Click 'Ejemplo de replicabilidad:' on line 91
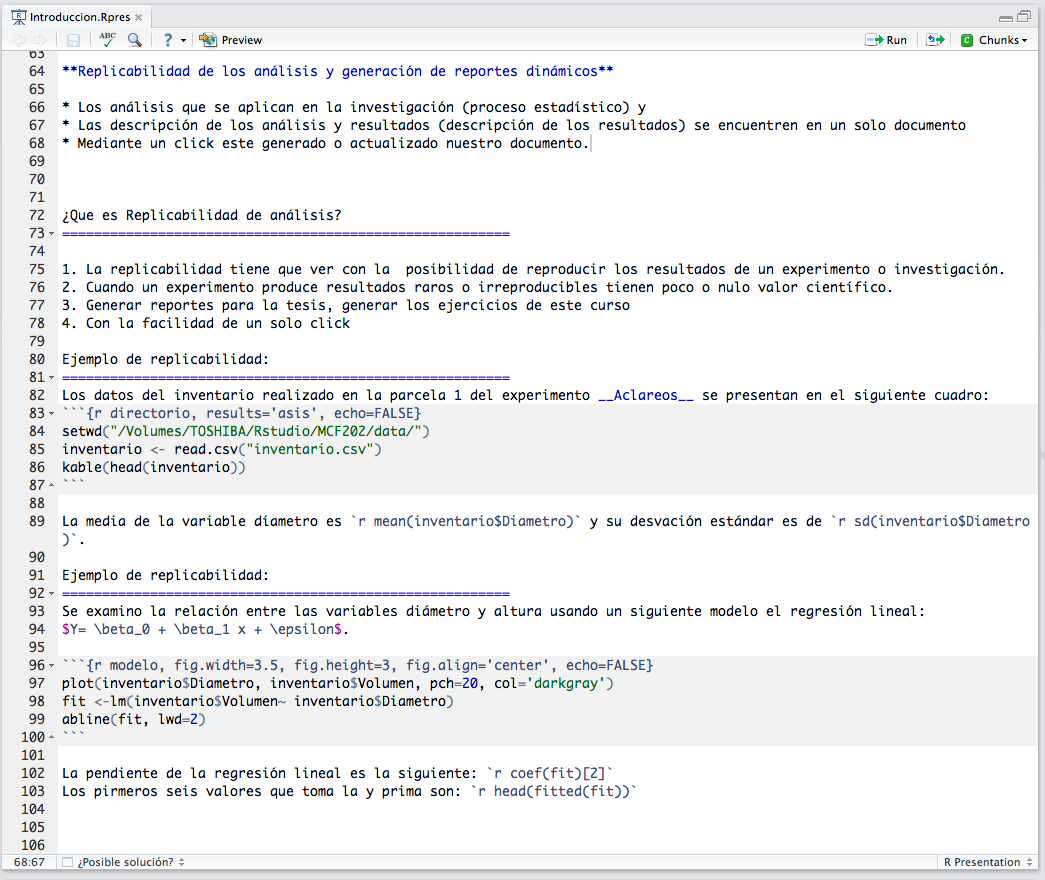Image resolution: width=1045 pixels, height=880 pixels. click(165, 575)
